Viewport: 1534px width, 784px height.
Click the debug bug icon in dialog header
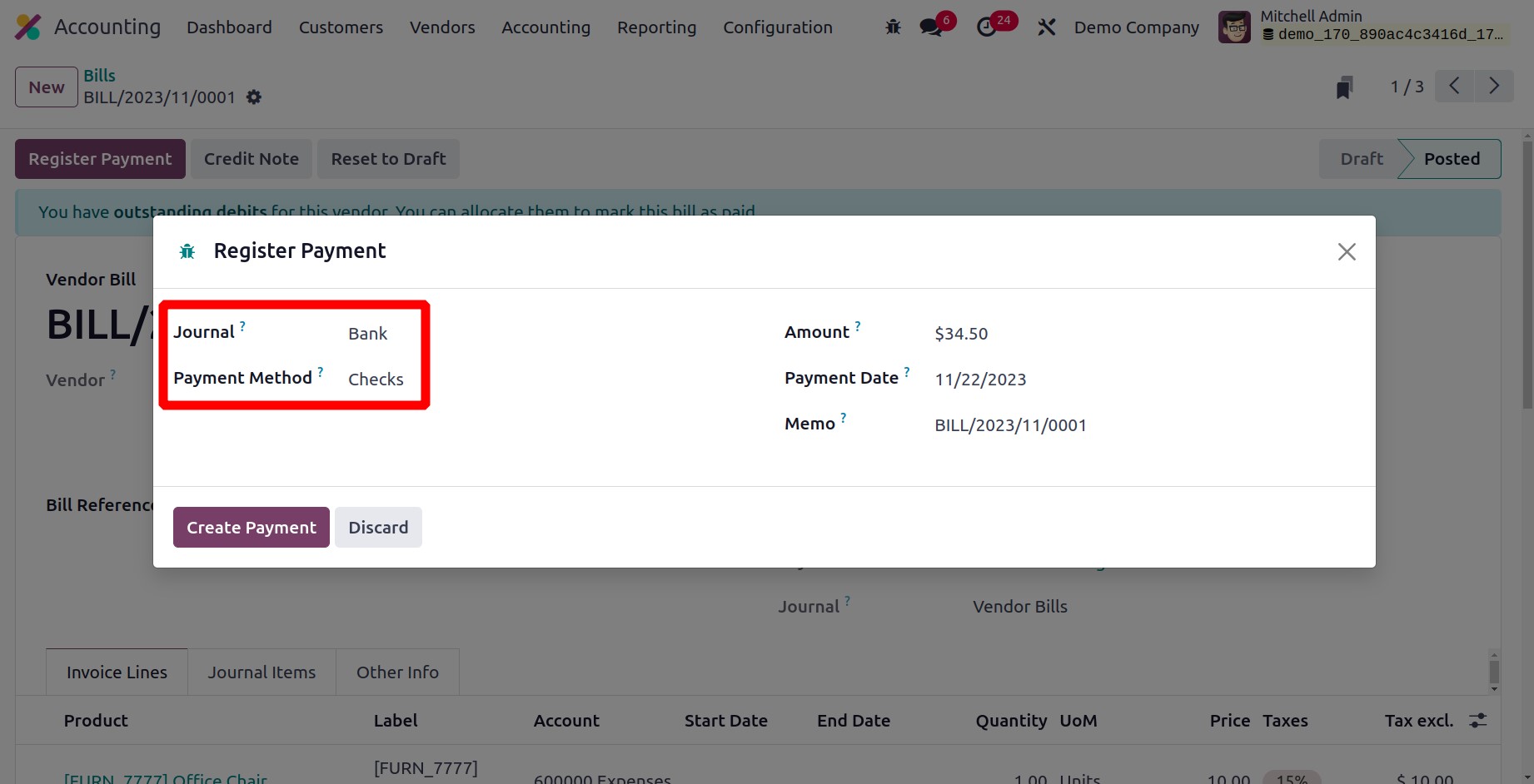187,251
